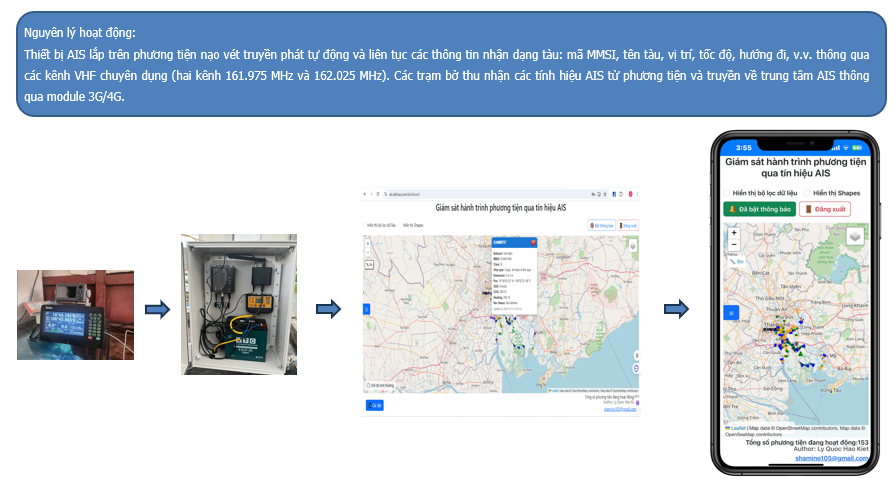Open the layers control on the phone map
896x482 pixels.
[855, 235]
